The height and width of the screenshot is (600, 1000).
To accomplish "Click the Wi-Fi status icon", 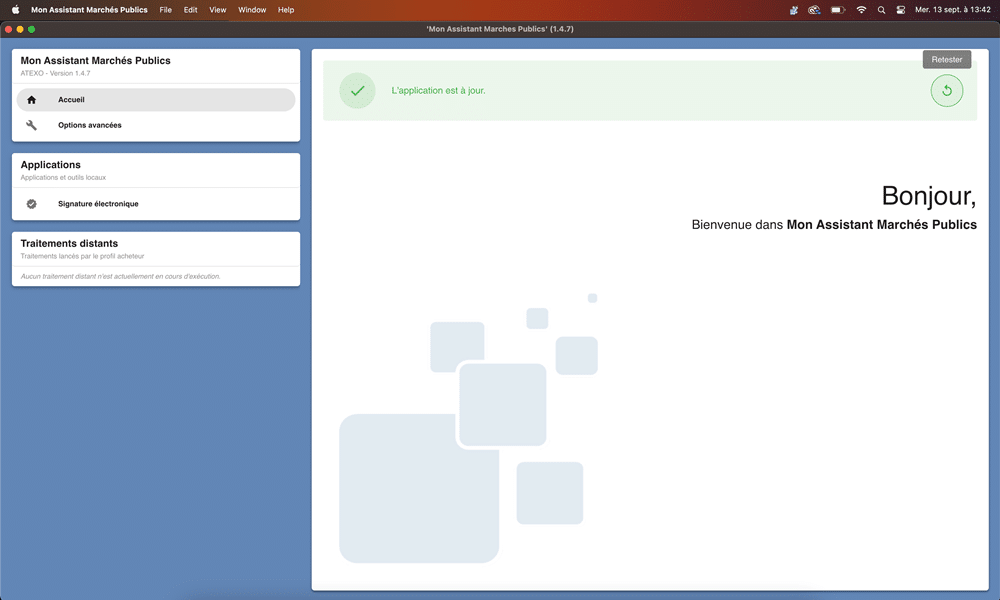I will click(861, 10).
